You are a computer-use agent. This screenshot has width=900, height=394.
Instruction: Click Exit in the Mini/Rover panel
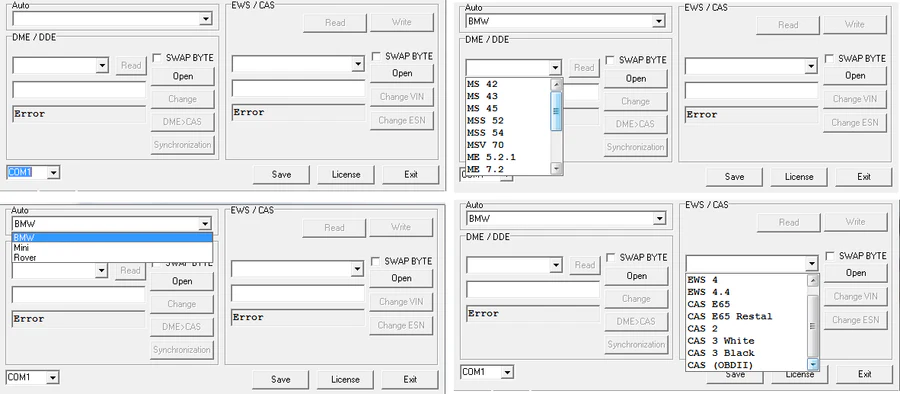410,380
